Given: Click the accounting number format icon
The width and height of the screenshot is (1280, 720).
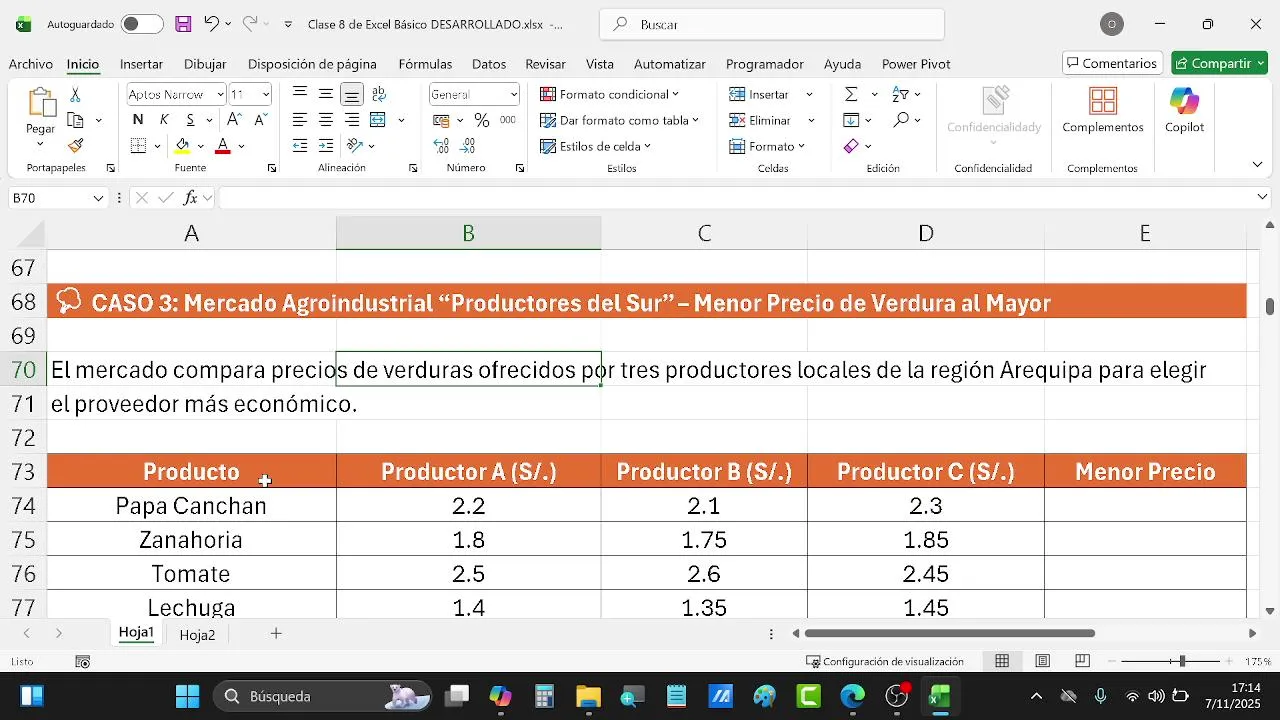Looking at the screenshot, I should tap(441, 120).
